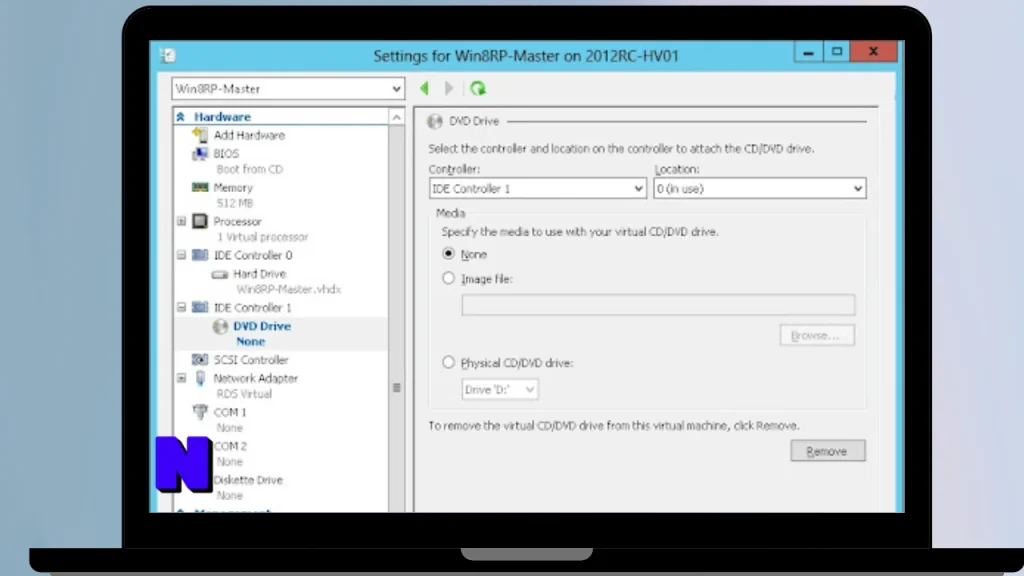This screenshot has height=576, width=1024.
Task: Click the BIOS chip icon
Action: point(200,154)
